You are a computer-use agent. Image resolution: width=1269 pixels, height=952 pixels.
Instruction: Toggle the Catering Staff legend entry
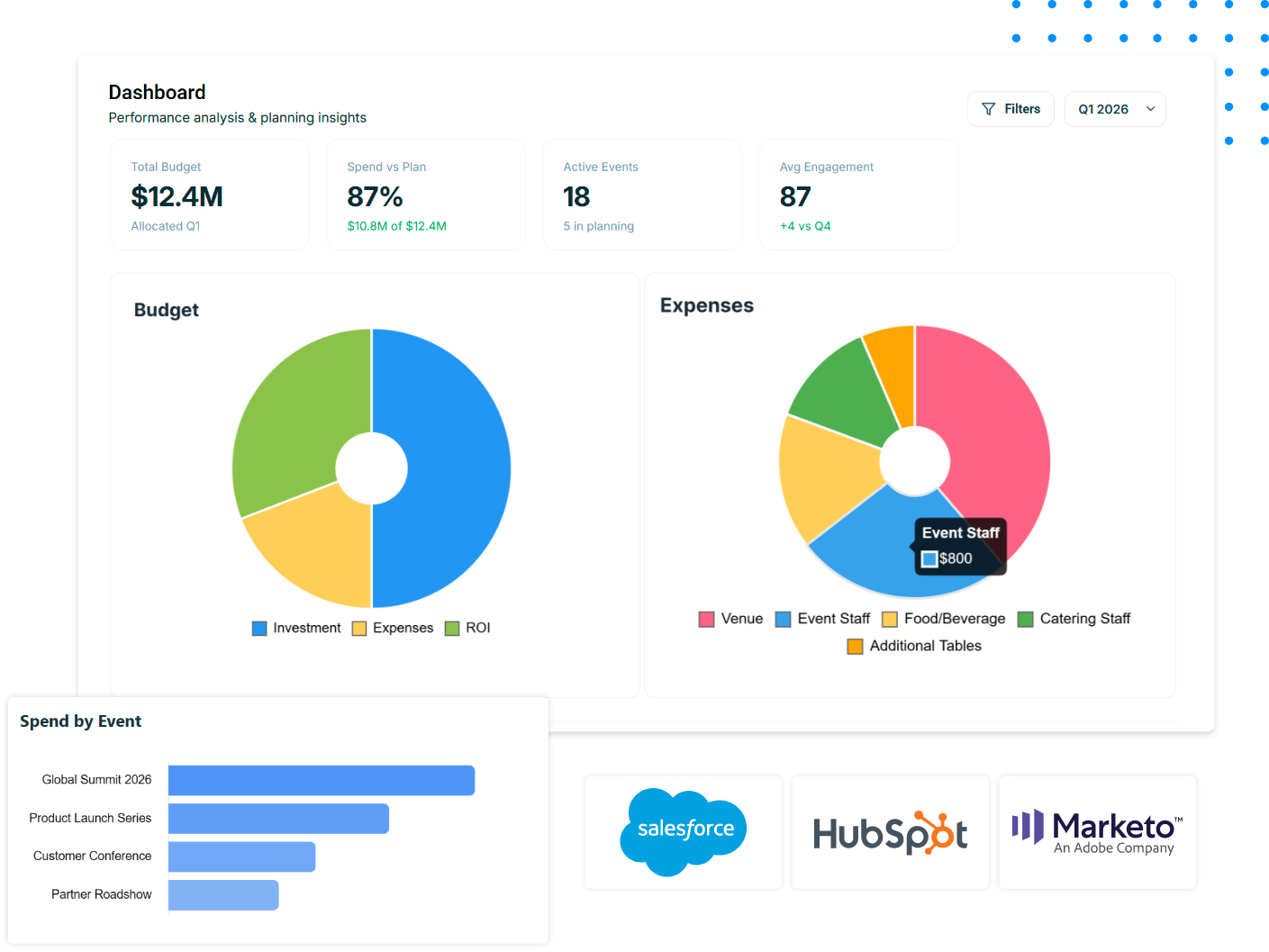(x=1025, y=619)
